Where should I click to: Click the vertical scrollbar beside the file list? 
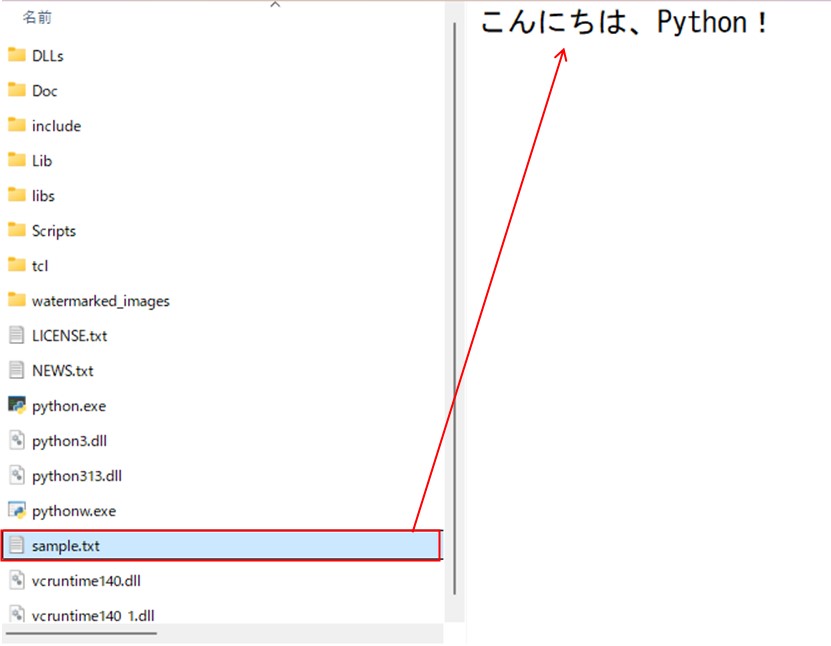click(x=455, y=300)
